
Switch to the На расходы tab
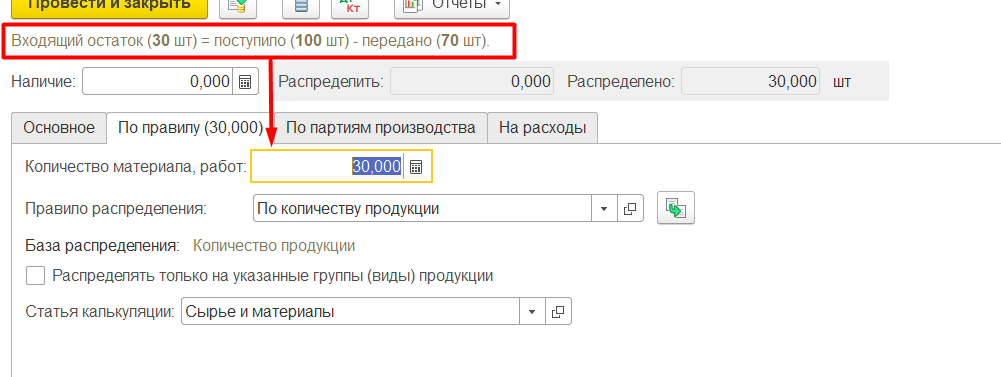point(542,128)
